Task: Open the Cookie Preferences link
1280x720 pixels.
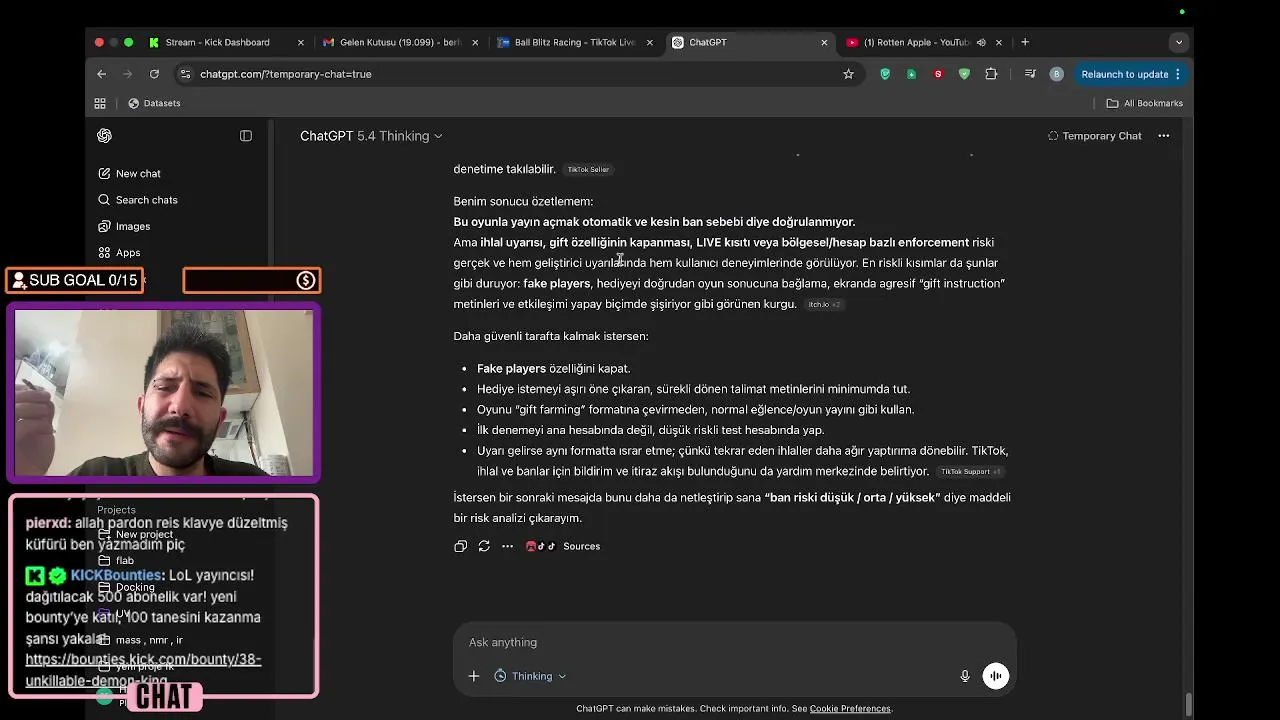Action: coord(849,709)
